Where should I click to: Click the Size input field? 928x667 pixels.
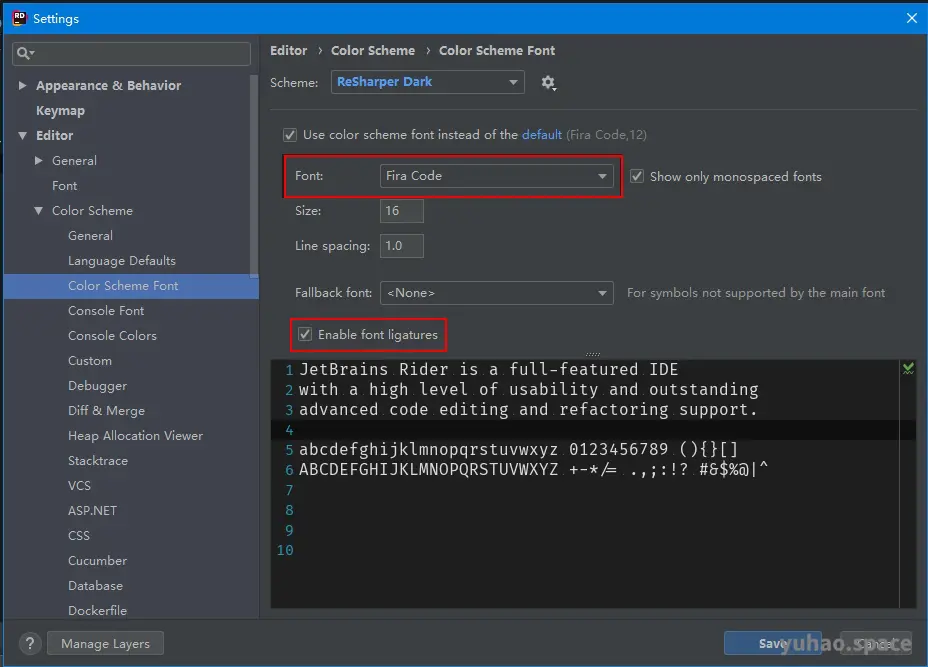(401, 211)
